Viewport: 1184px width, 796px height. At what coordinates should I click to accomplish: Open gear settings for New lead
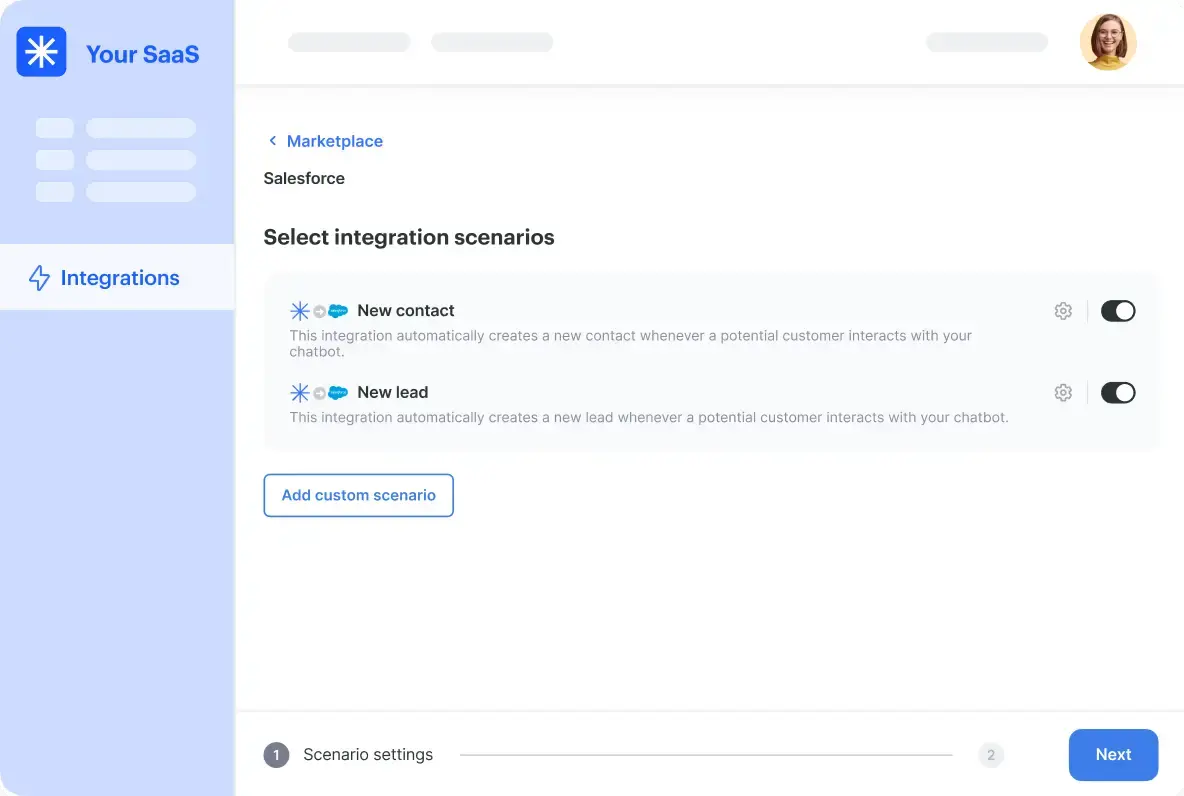tap(1063, 393)
